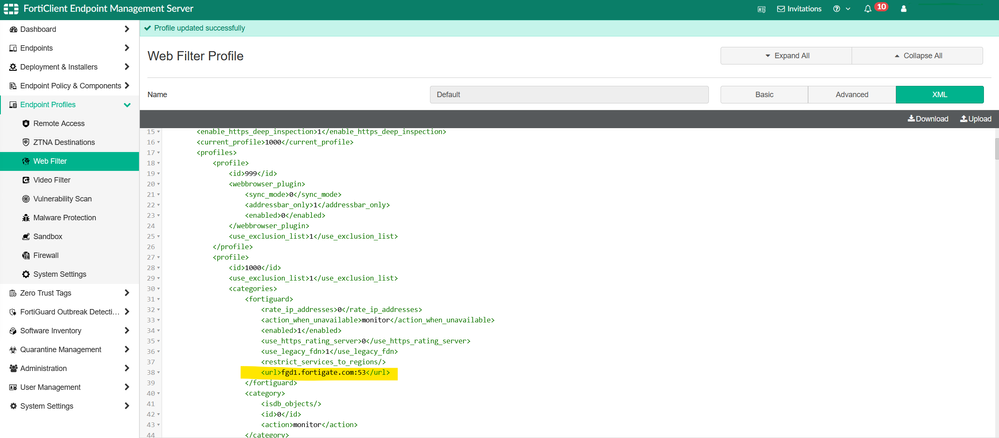Select the Firewall profile item
The height and width of the screenshot is (438, 999).
click(46, 256)
